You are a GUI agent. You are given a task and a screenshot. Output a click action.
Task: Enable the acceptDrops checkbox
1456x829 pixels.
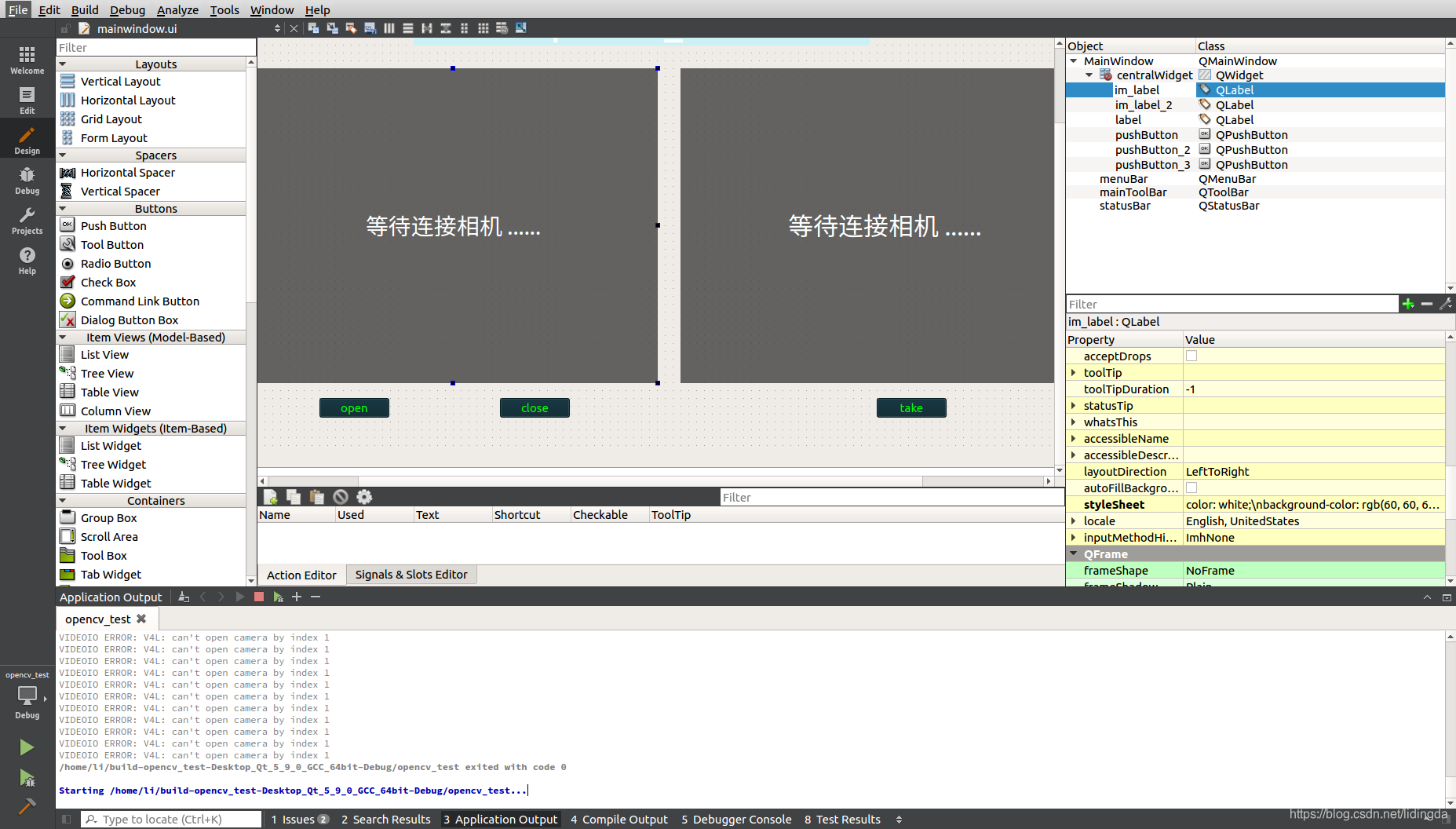[x=1191, y=356]
